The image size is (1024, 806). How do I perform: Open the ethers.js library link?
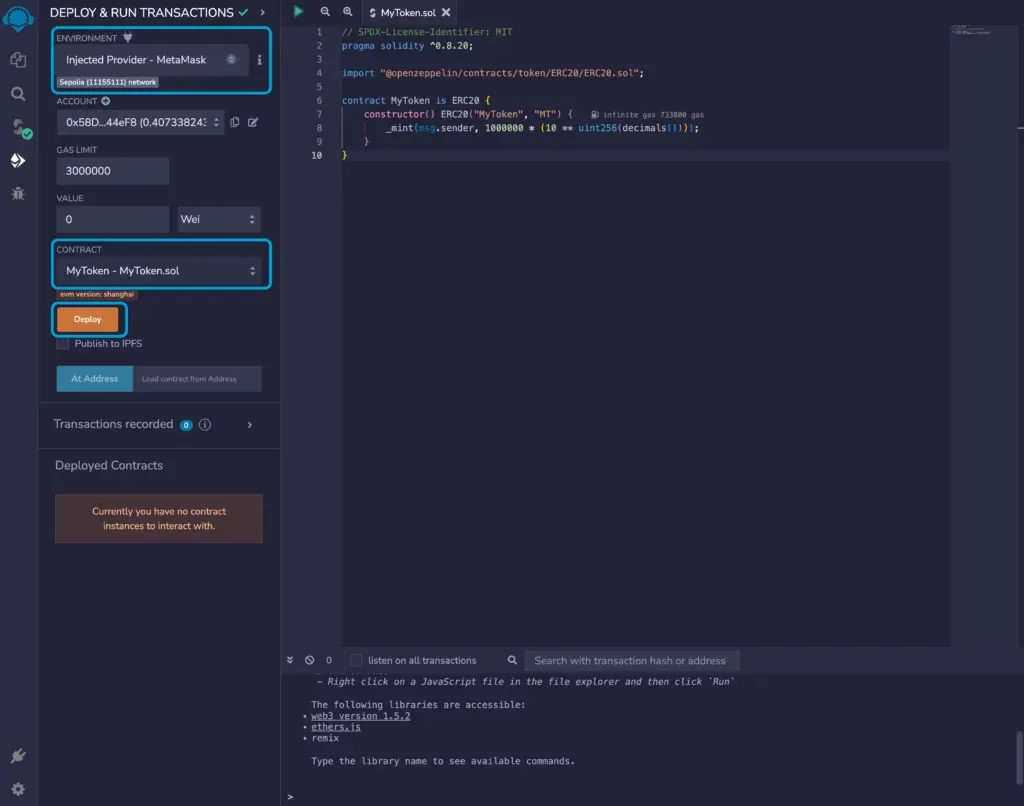(336, 727)
